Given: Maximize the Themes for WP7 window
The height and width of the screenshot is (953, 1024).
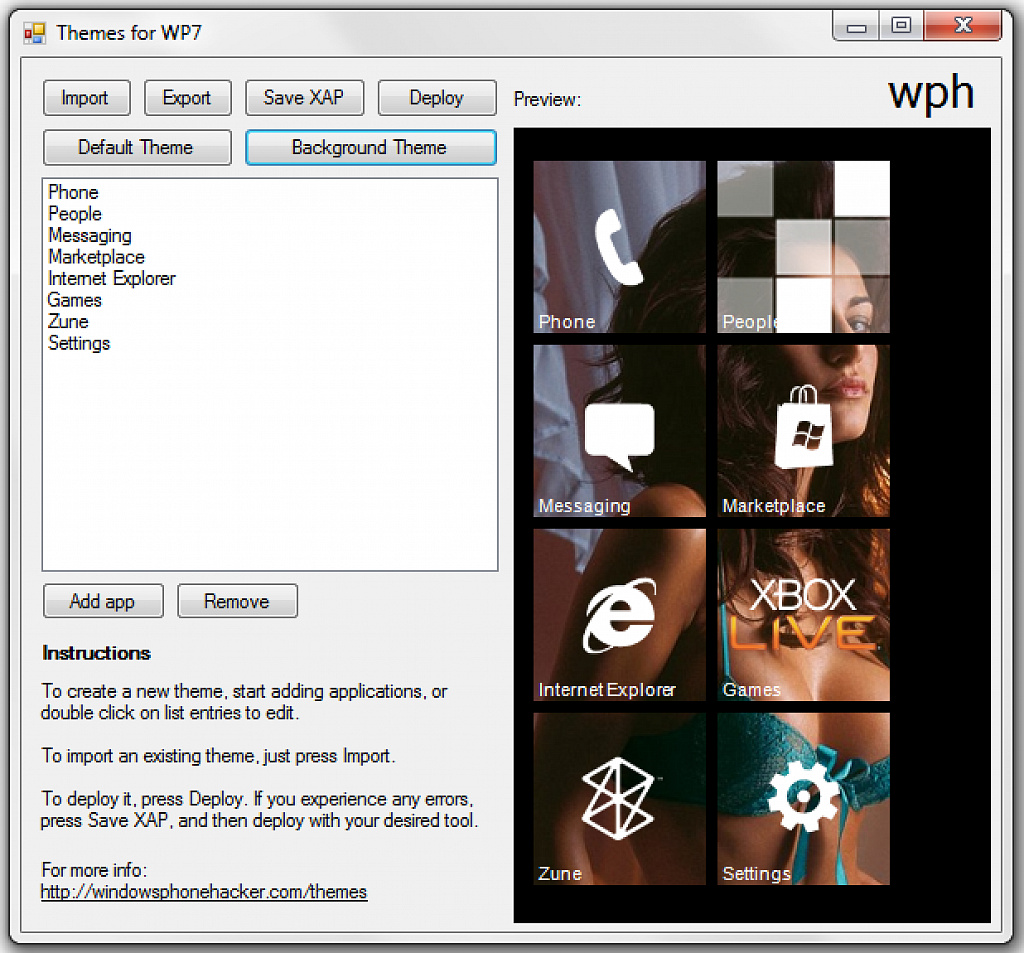Looking at the screenshot, I should pos(901,26).
